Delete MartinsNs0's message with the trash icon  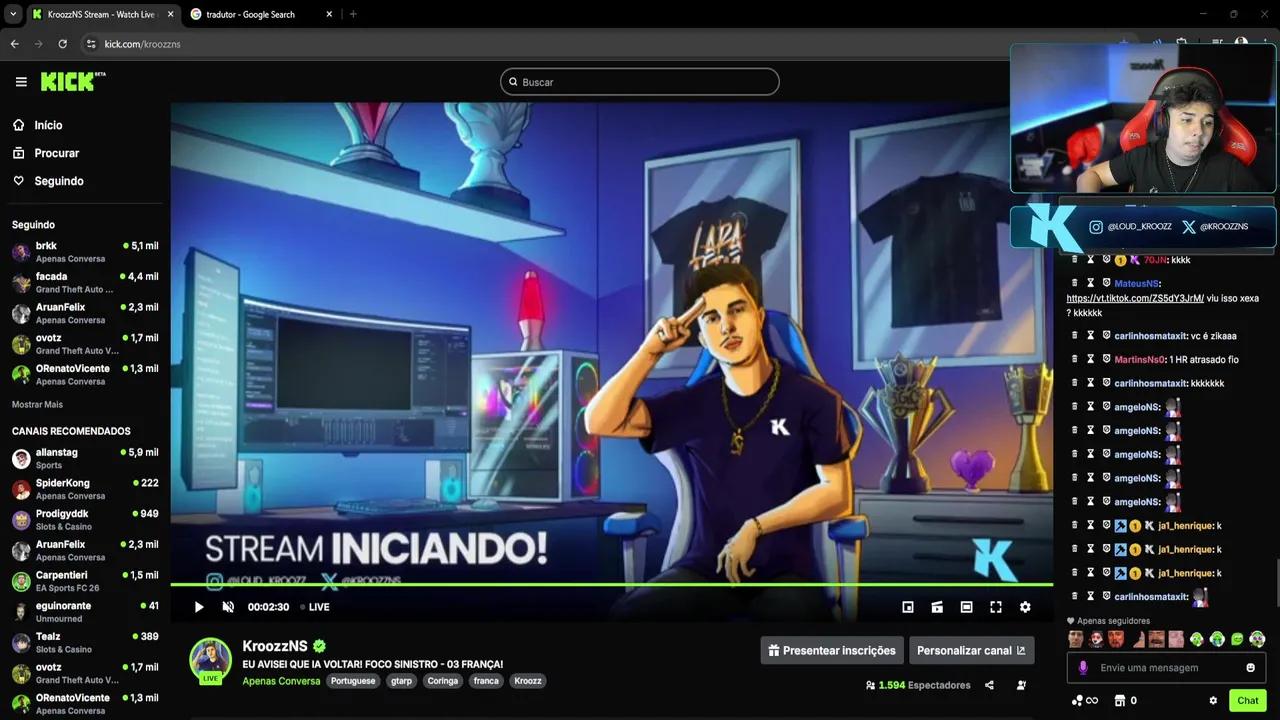pyautogui.click(x=1075, y=360)
